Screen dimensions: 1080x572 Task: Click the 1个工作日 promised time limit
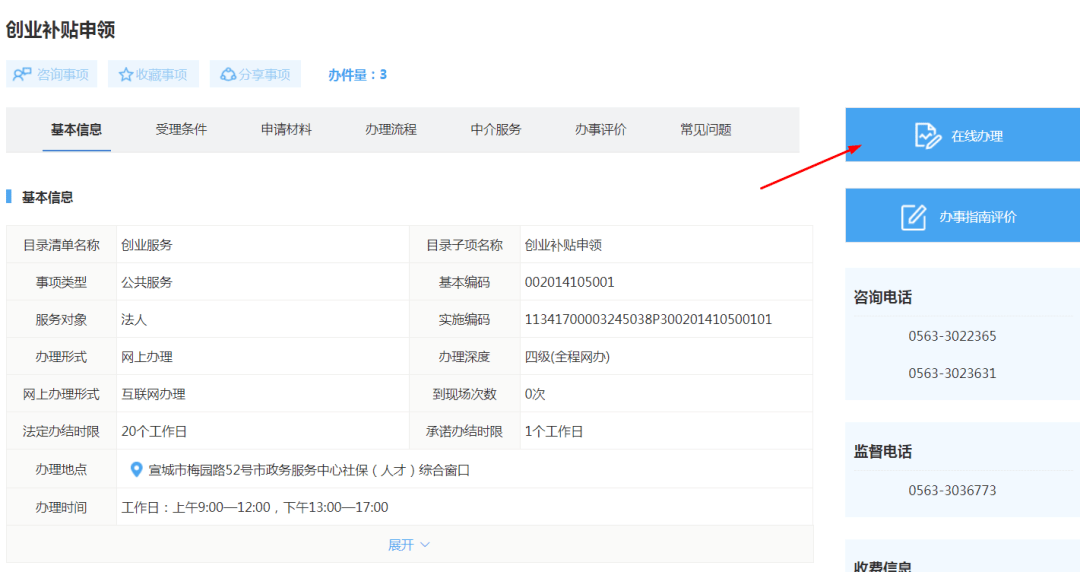click(554, 431)
